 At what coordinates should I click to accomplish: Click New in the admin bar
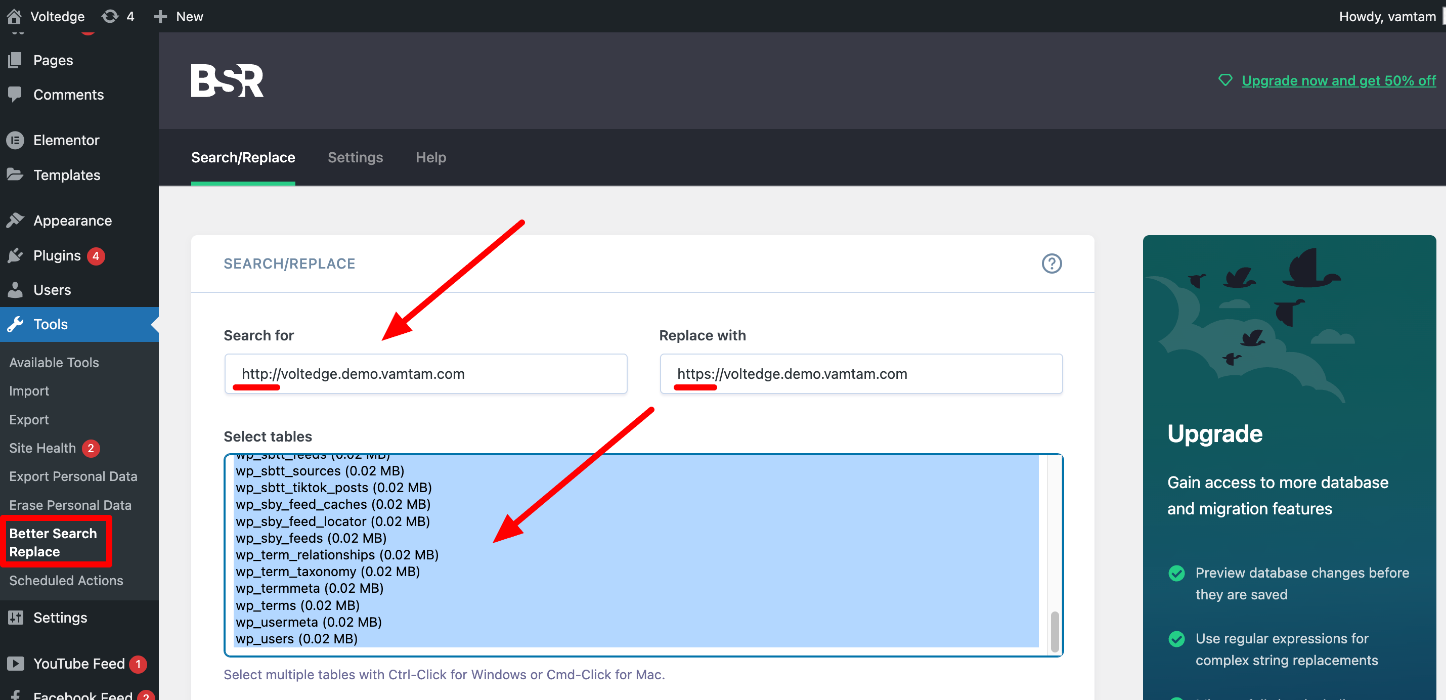click(x=189, y=16)
